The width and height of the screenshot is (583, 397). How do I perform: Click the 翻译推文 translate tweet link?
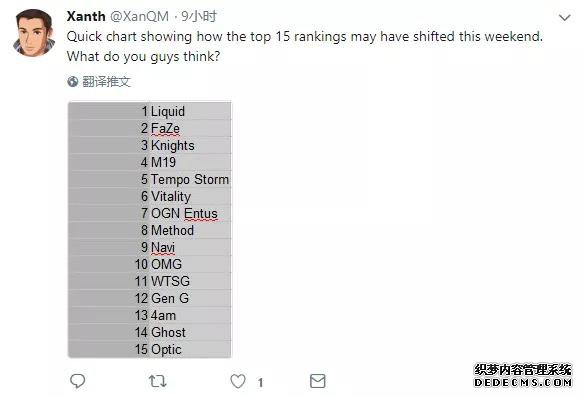106,81
